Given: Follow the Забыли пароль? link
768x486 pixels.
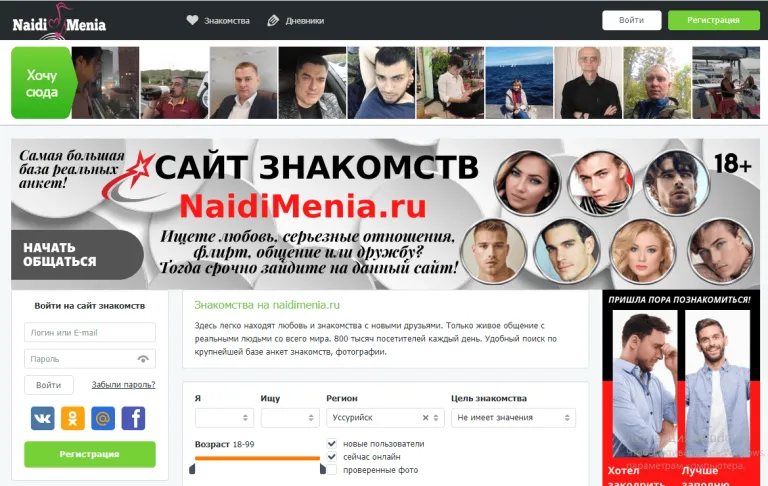Looking at the screenshot, I should pyautogui.click(x=123, y=385).
